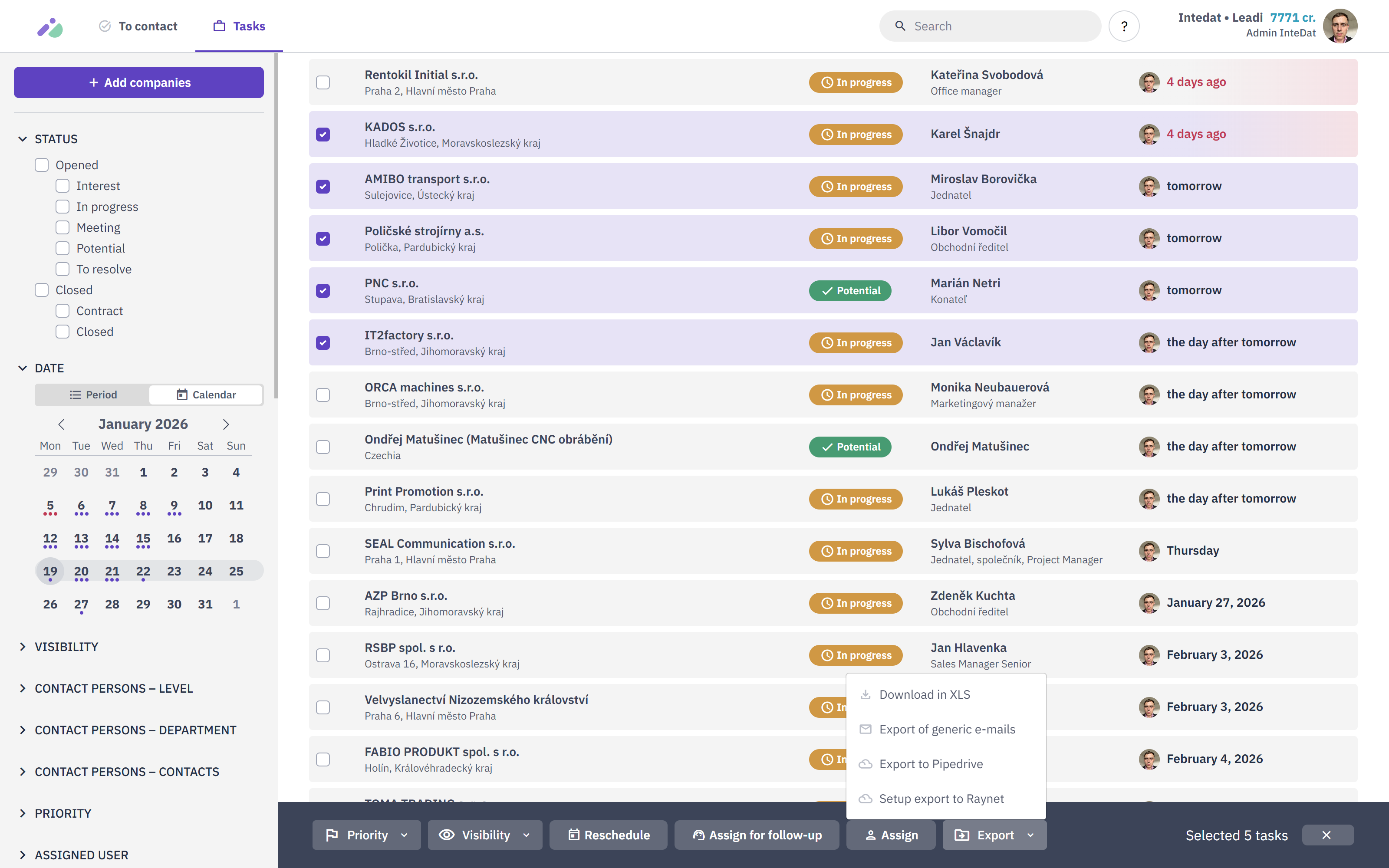Image resolution: width=1389 pixels, height=868 pixels.
Task: Open the Export dropdown in bottom bar
Action: pos(994,835)
